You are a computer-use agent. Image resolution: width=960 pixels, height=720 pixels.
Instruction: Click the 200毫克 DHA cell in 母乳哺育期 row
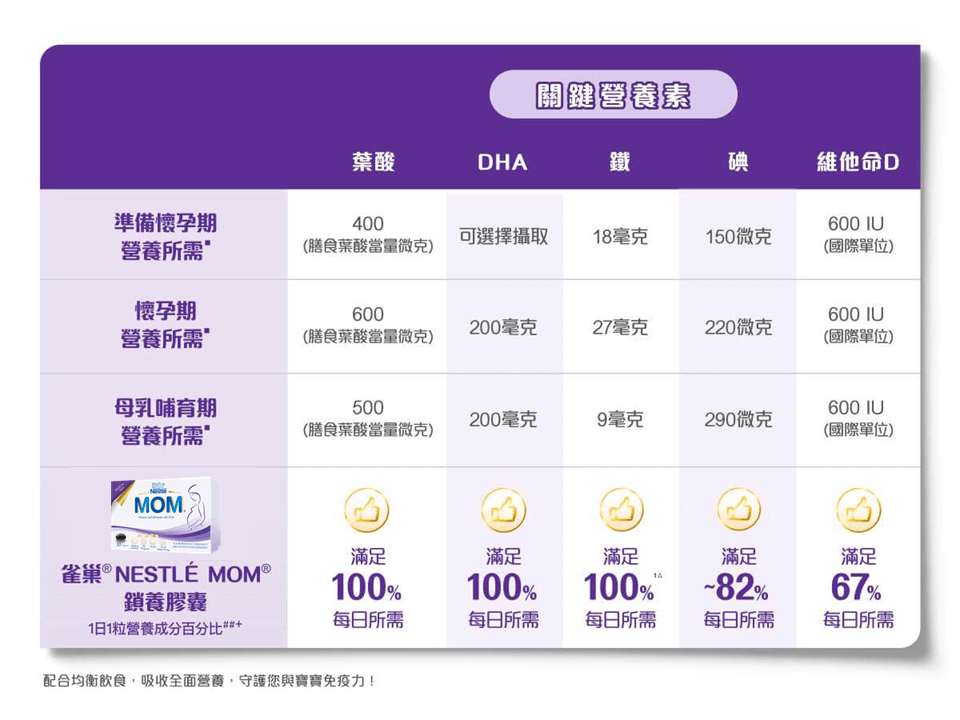pyautogui.click(x=503, y=419)
